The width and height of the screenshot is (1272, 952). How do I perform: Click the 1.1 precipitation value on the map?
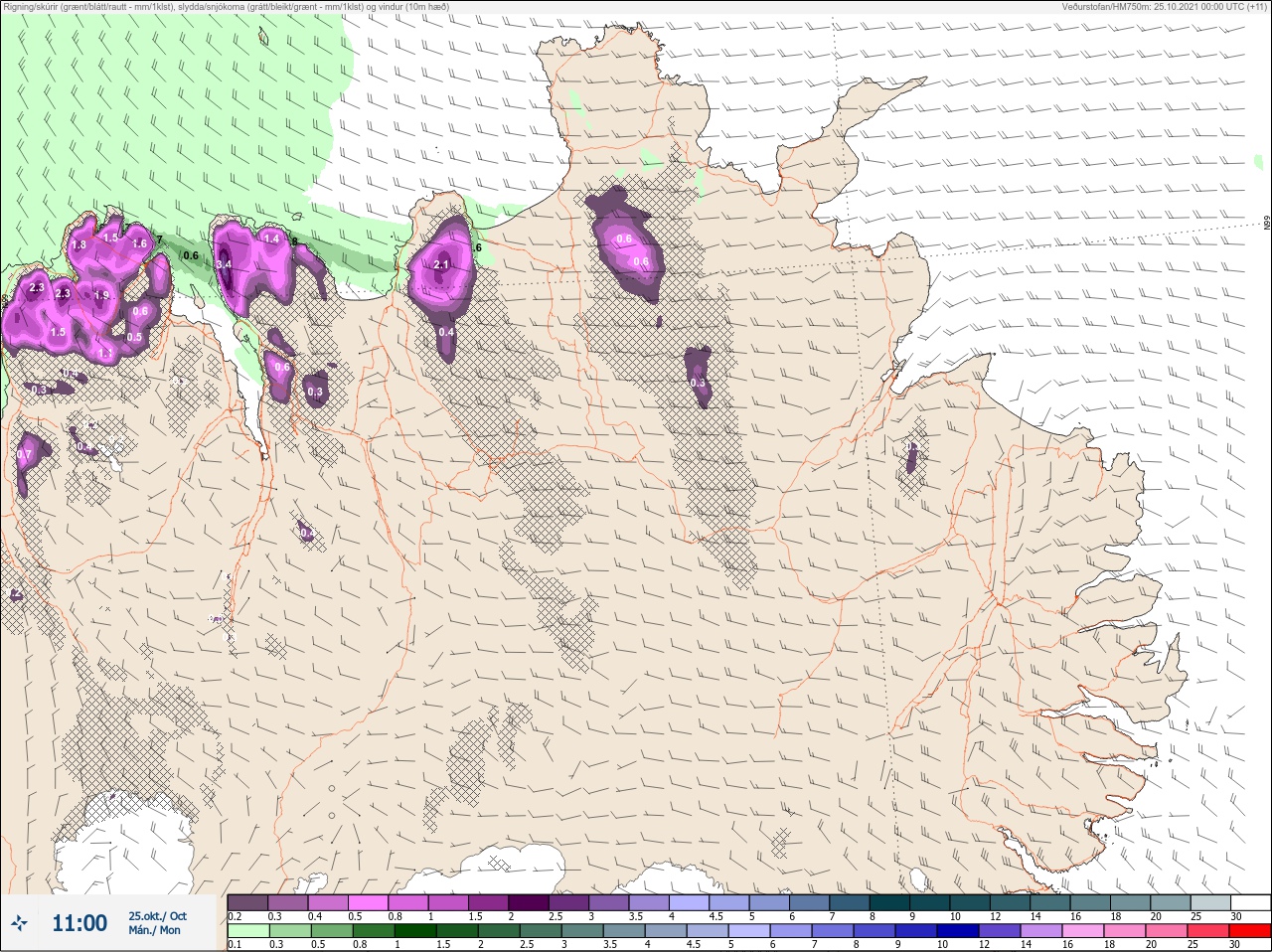pyautogui.click(x=105, y=354)
